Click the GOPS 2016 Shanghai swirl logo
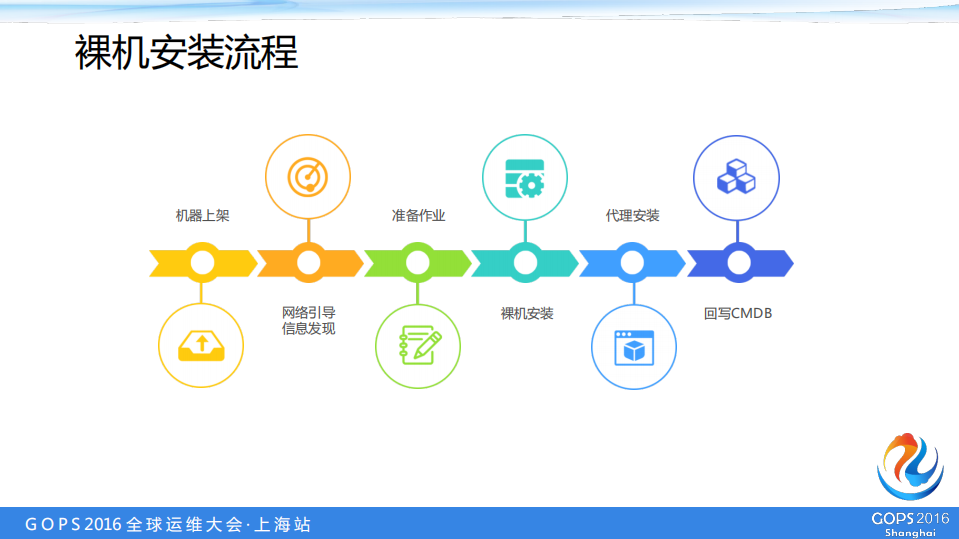959x539 pixels. click(x=910, y=467)
